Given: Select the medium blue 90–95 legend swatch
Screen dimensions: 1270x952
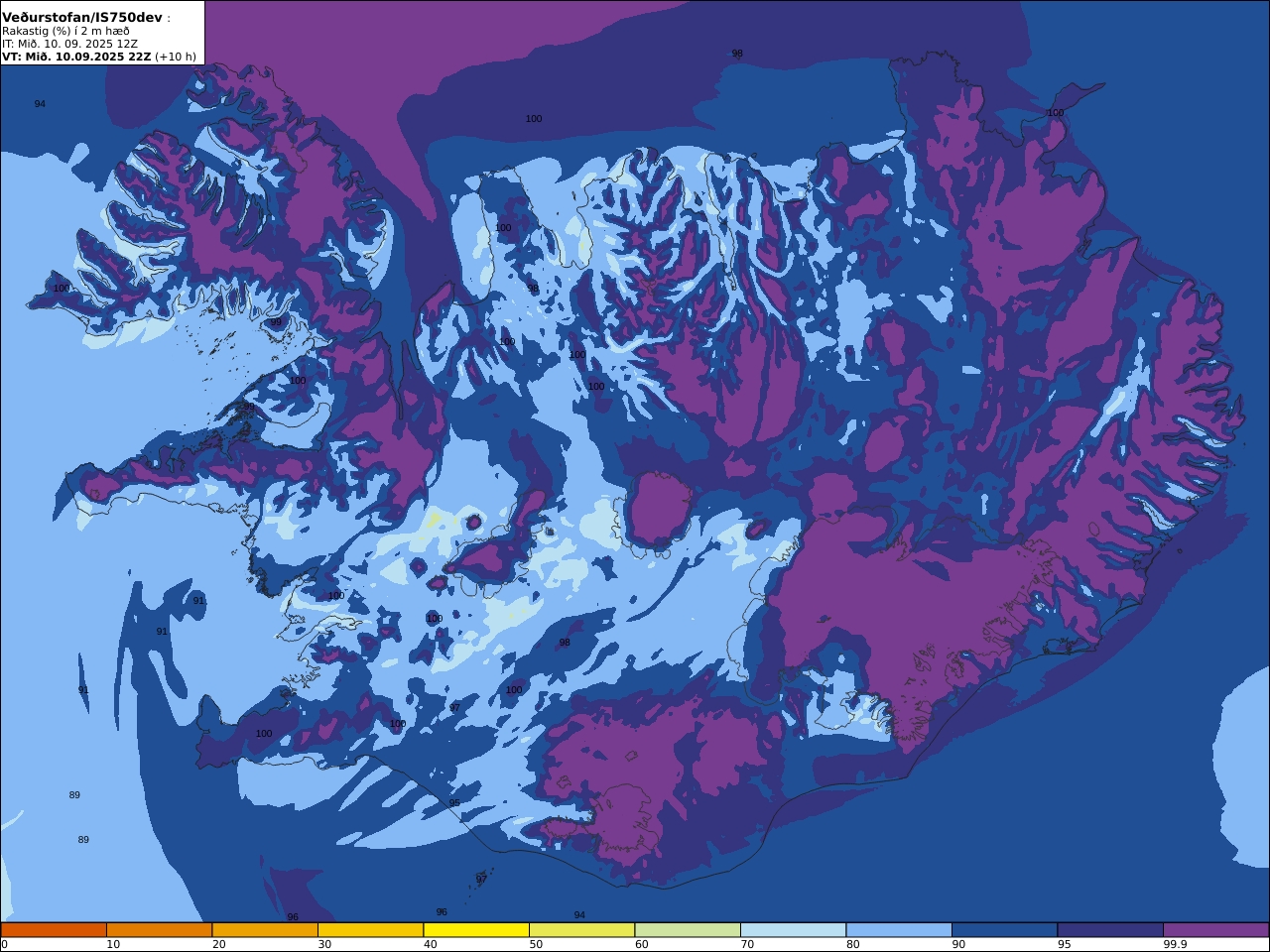Looking at the screenshot, I should click(x=1004, y=930).
